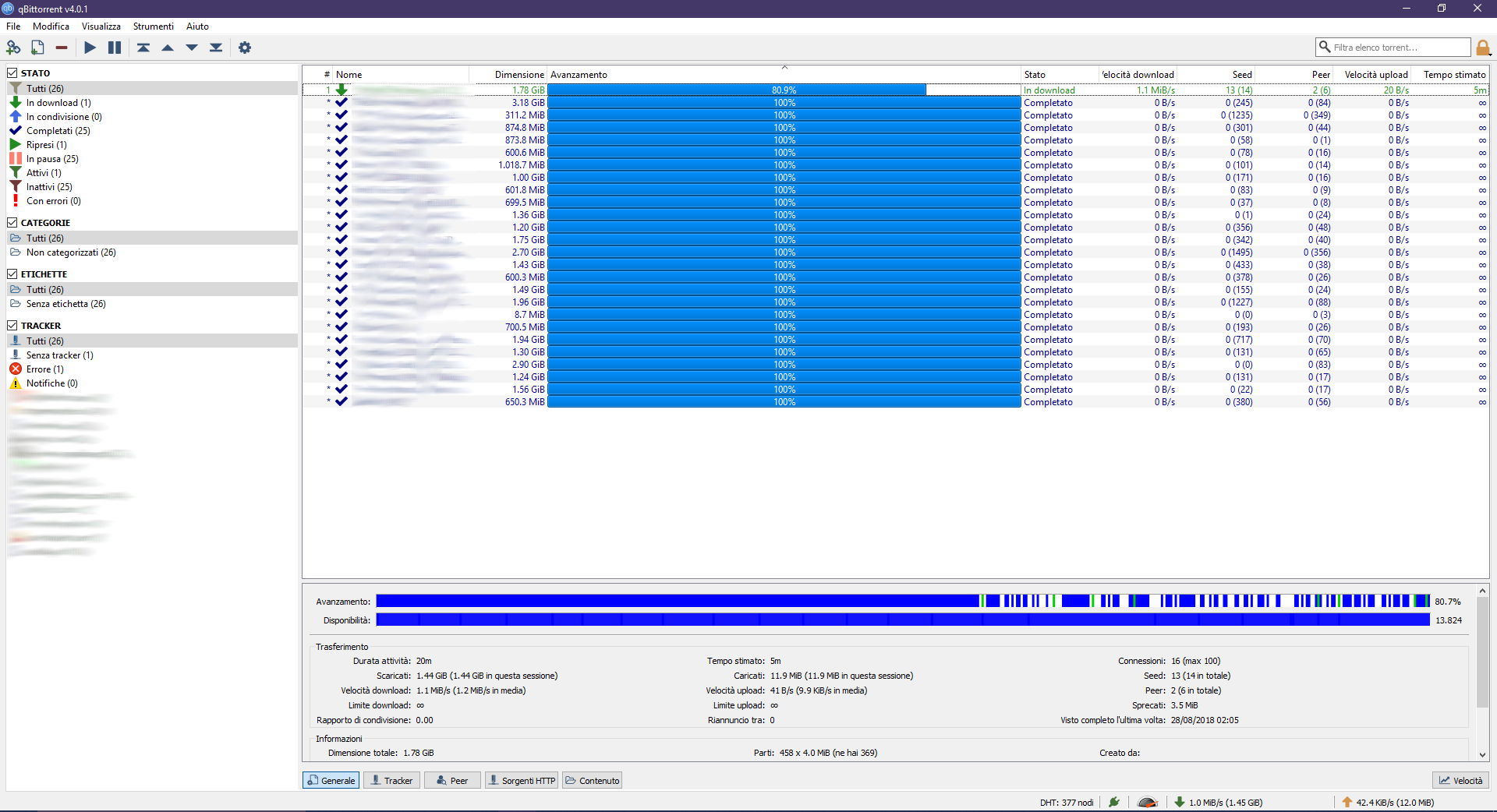Move torrent up in queue

pos(168,48)
